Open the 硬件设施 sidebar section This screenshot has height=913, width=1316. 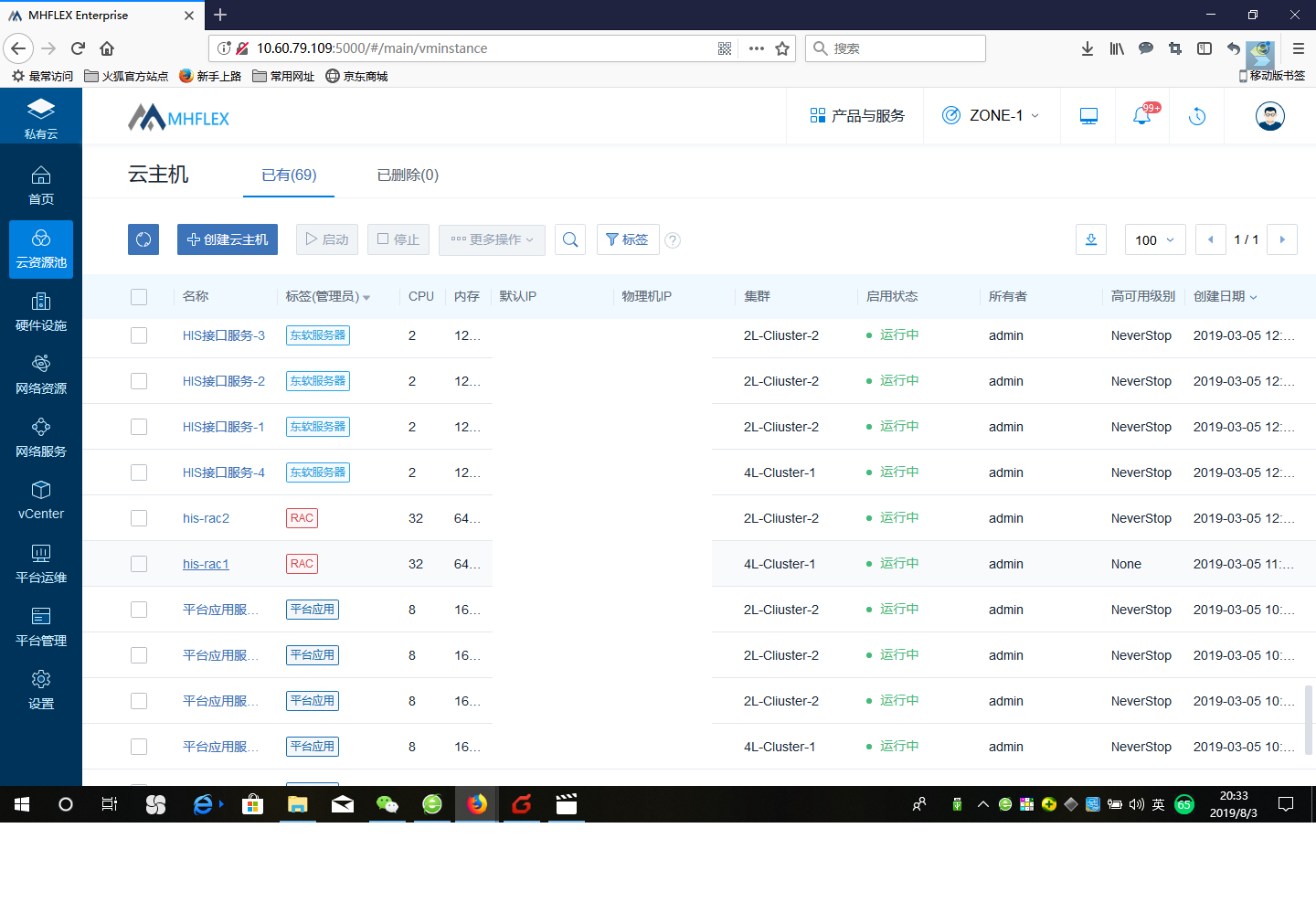41,312
